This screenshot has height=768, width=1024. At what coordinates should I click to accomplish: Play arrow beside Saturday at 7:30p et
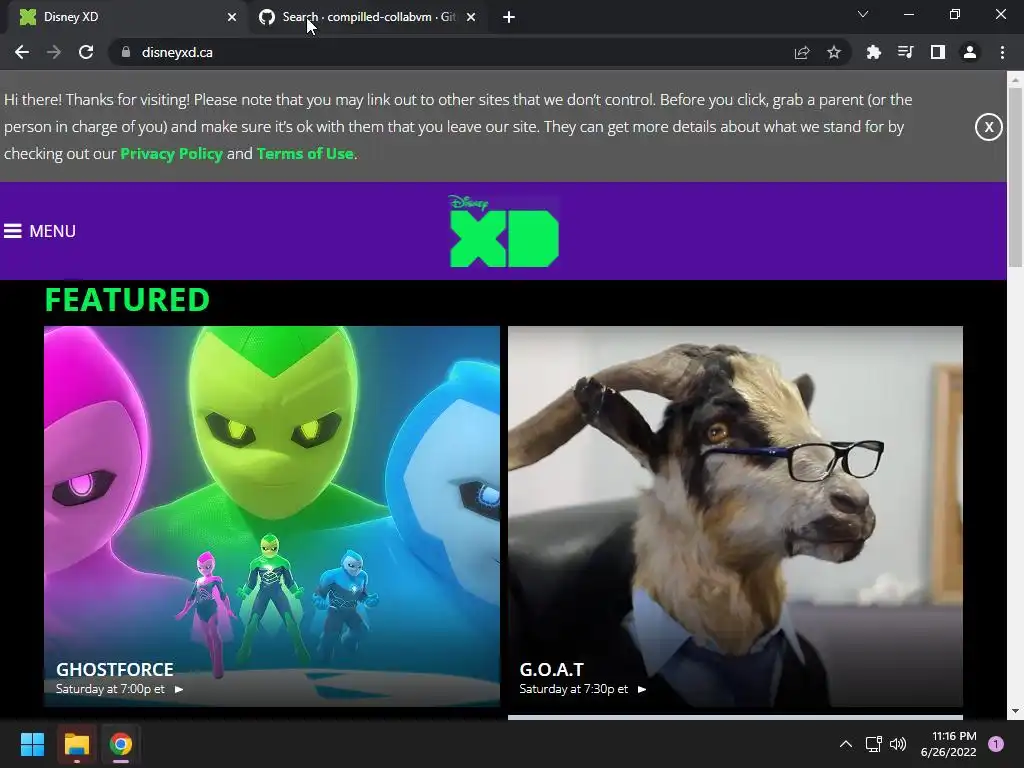point(642,689)
